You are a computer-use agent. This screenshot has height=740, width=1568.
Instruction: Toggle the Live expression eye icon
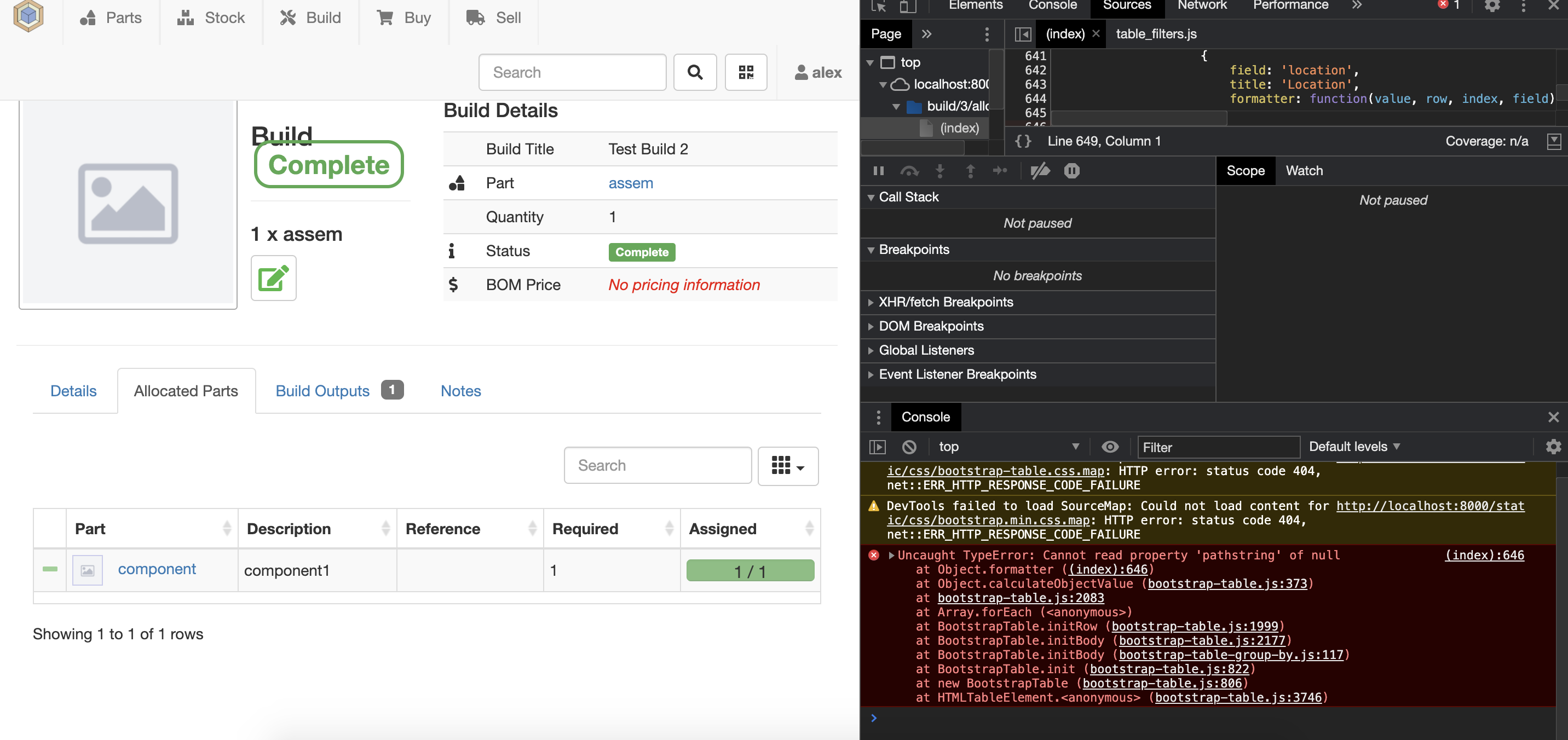coord(1110,447)
